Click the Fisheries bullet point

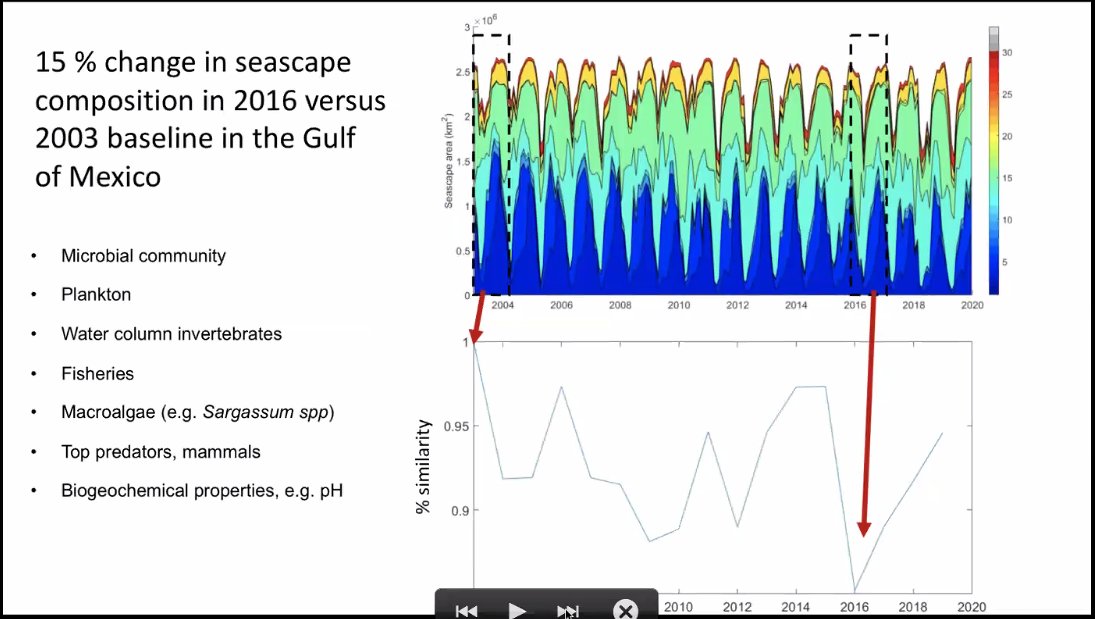97,373
